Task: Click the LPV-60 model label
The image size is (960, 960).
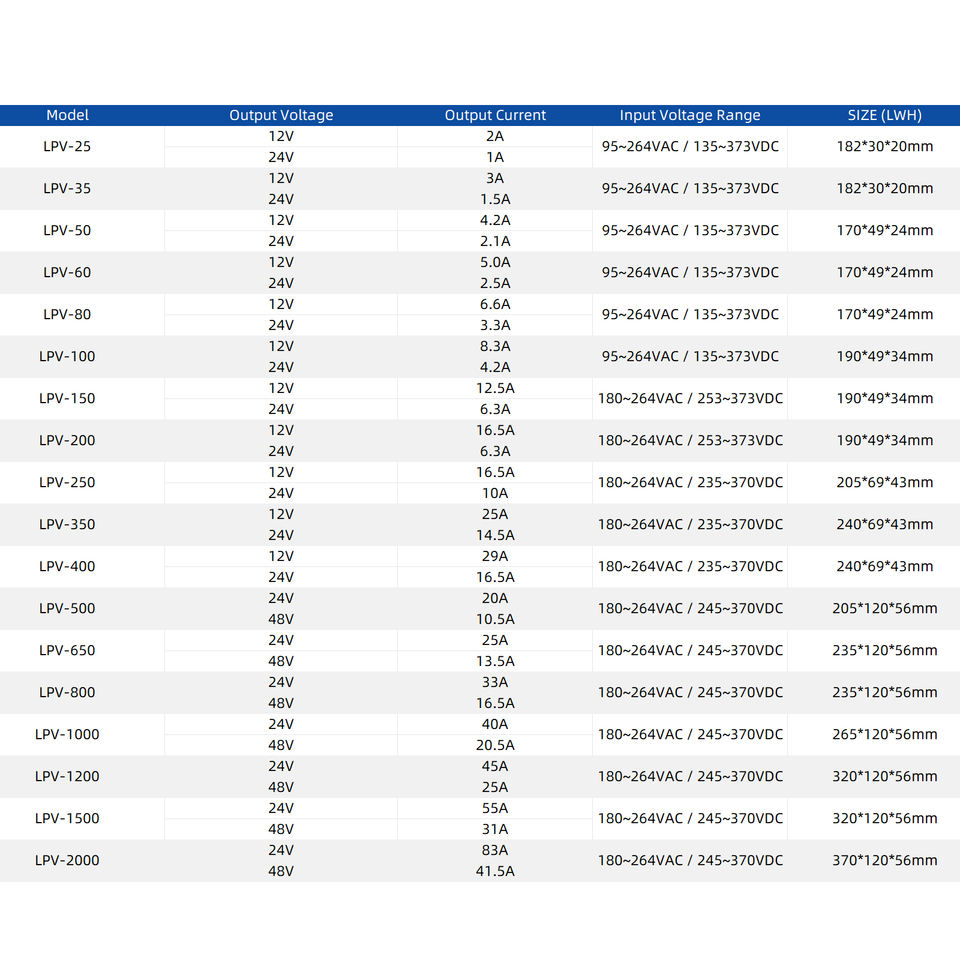Action: (67, 272)
